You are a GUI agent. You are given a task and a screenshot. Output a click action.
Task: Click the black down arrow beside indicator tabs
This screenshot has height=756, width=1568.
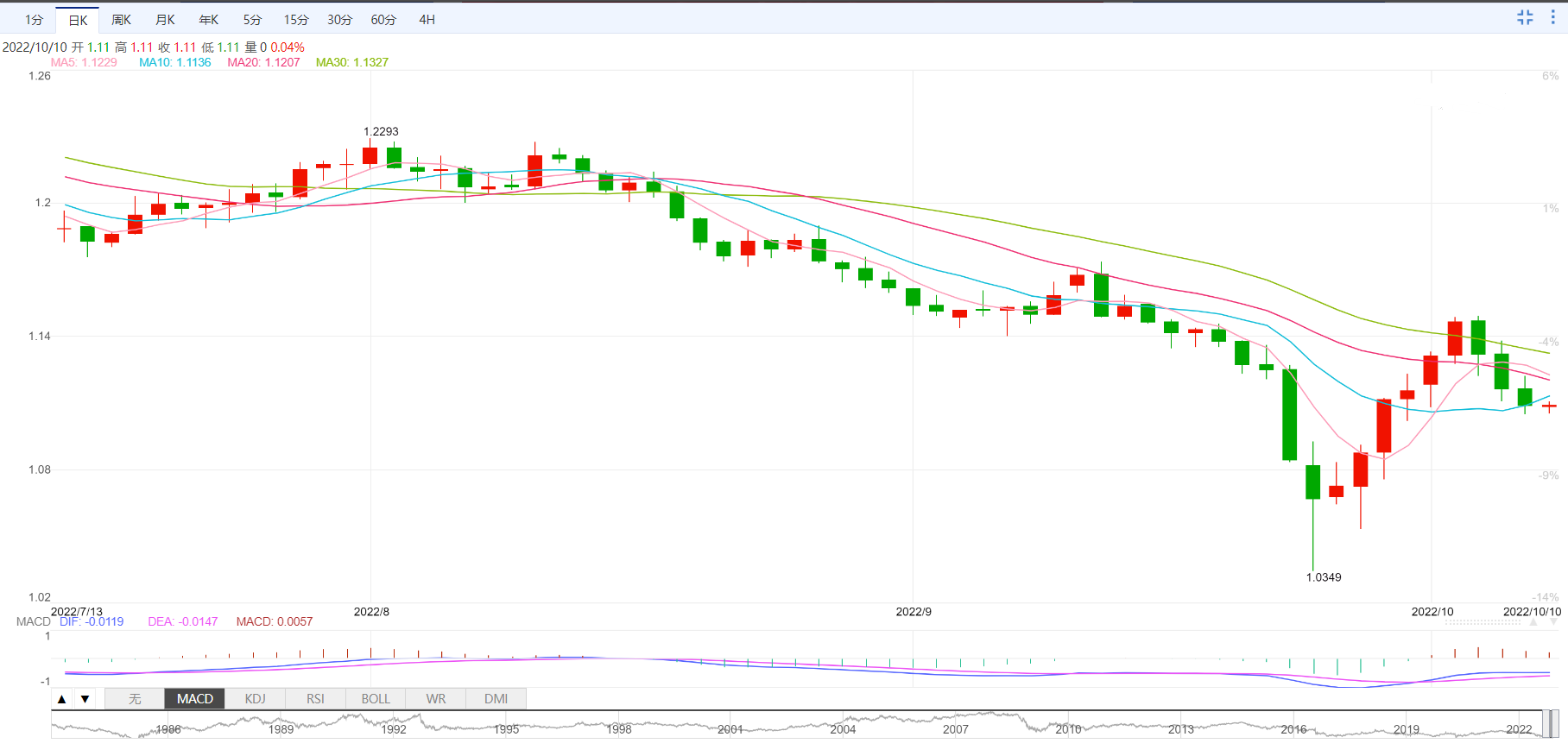[85, 699]
